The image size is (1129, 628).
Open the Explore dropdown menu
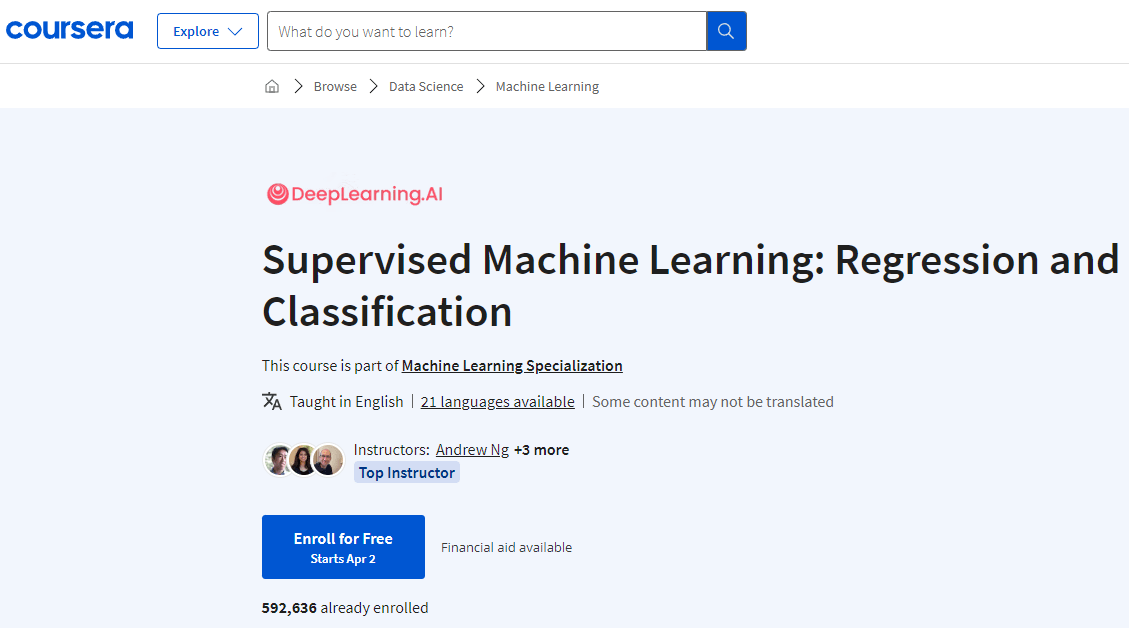click(207, 31)
